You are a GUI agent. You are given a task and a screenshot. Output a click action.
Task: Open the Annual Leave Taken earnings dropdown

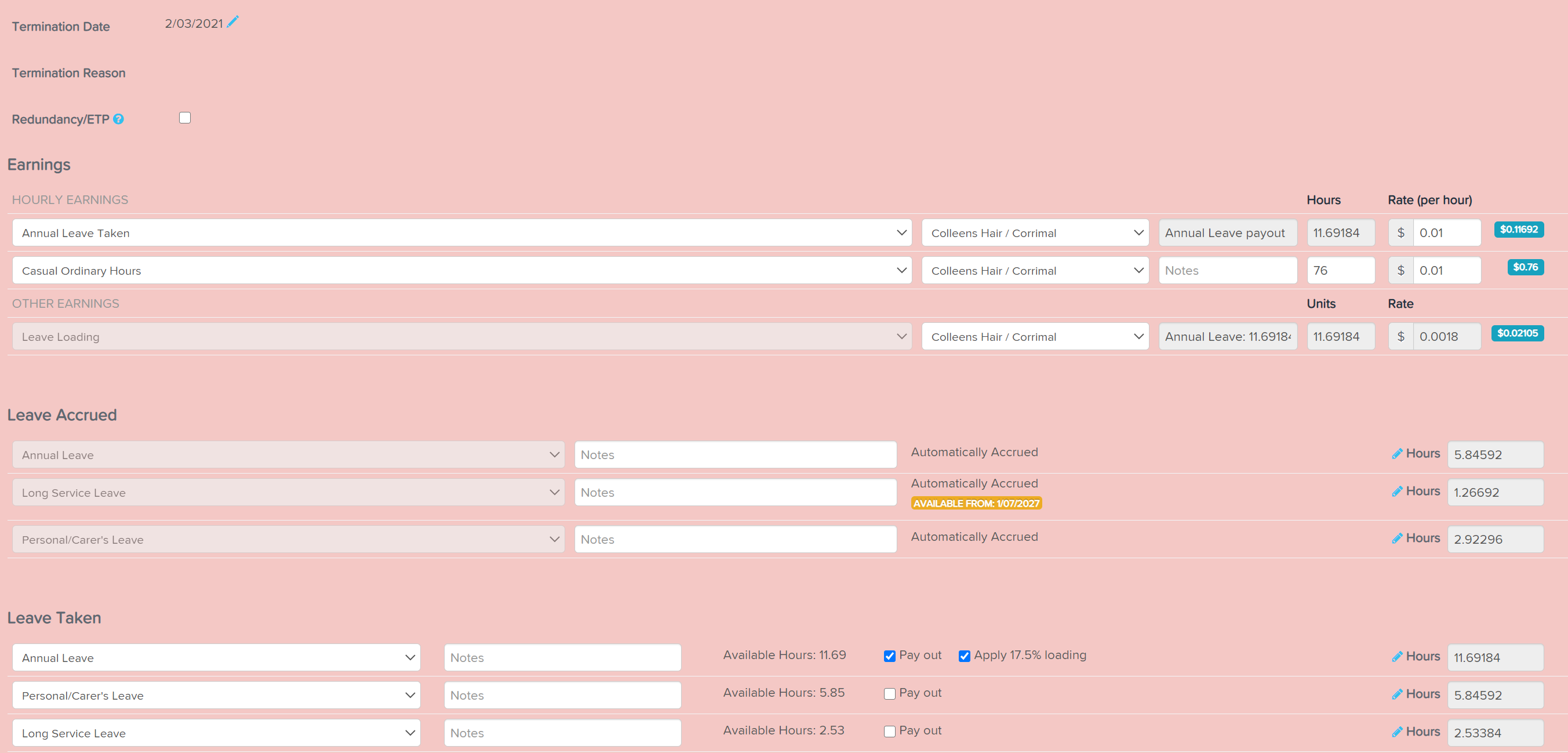pyautogui.click(x=461, y=233)
